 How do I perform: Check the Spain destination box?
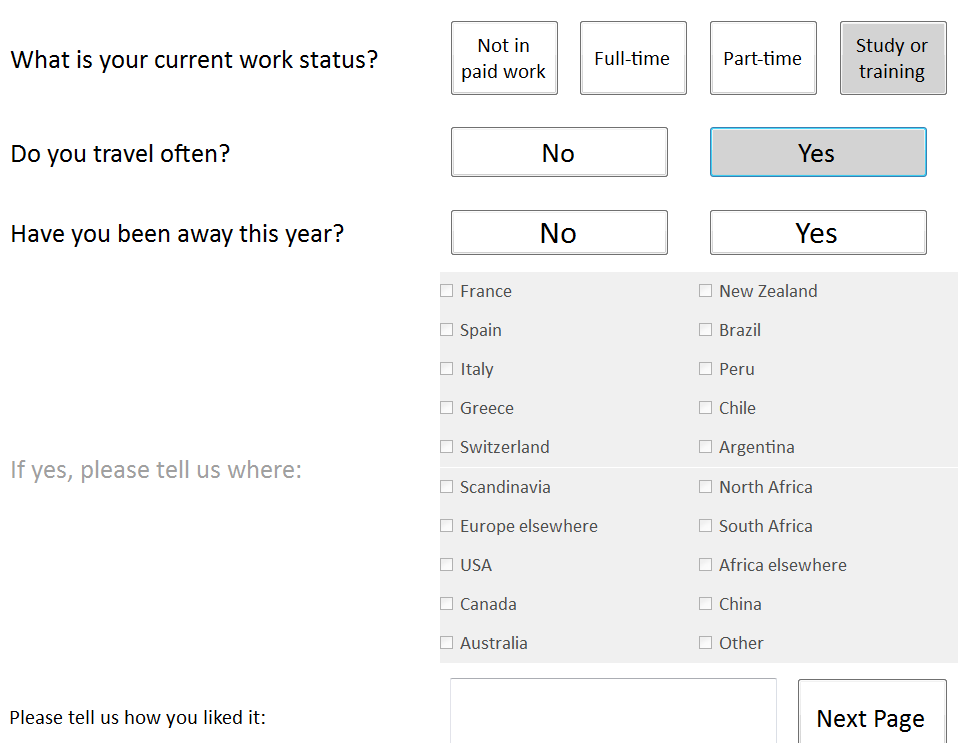pos(447,330)
